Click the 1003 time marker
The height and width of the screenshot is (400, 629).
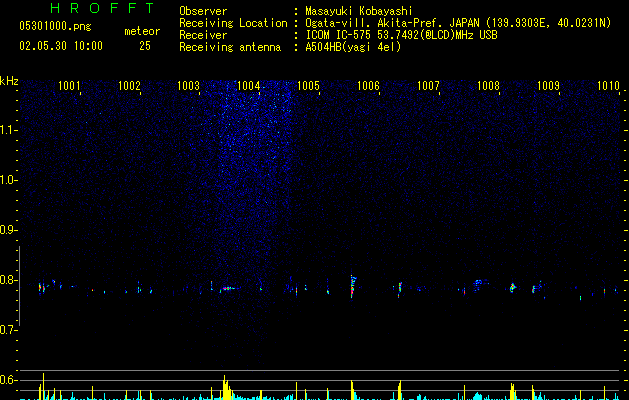(x=189, y=85)
